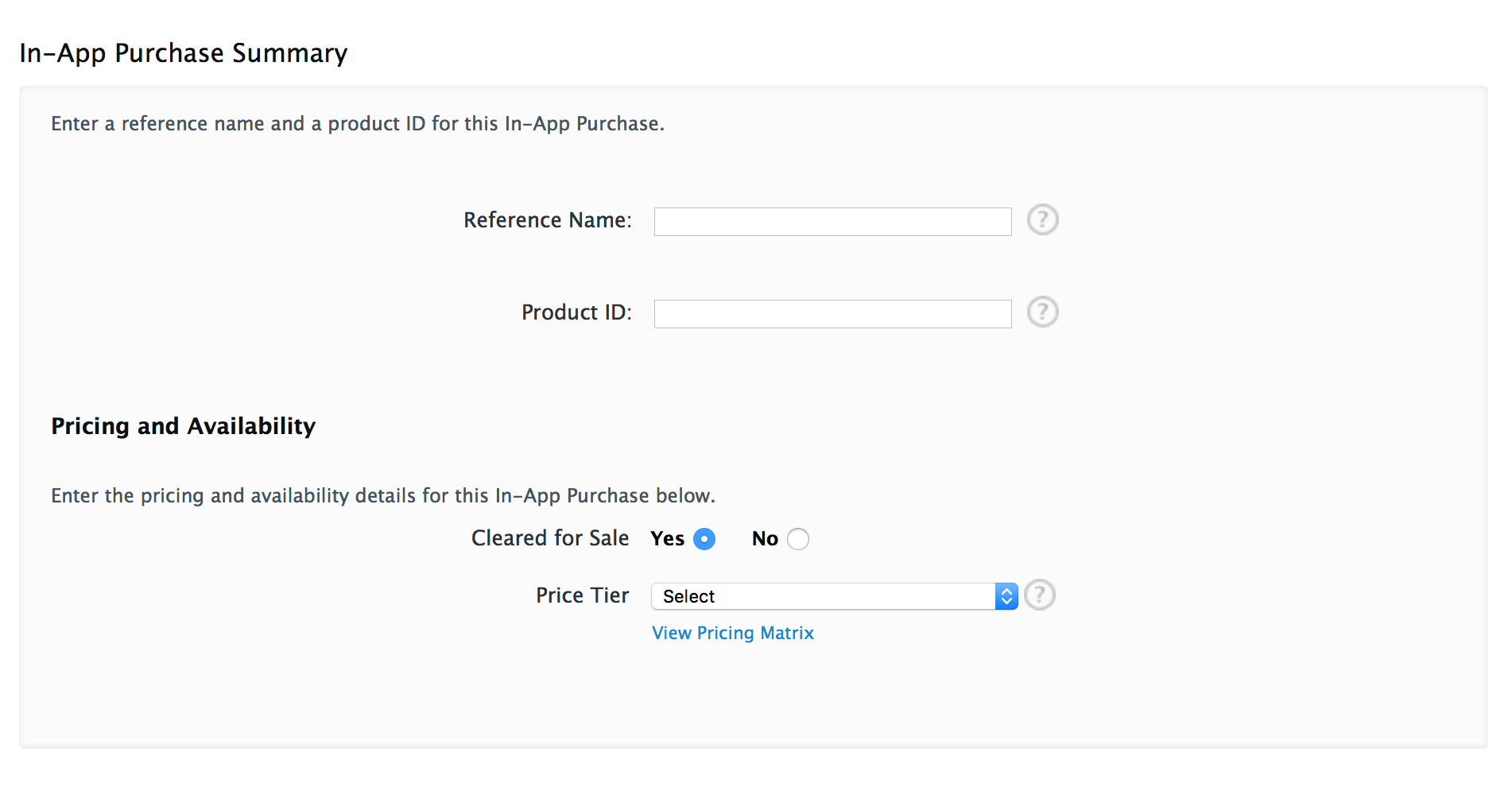Image resolution: width=1512 pixels, height=795 pixels.
Task: Choose the No radio button
Action: (798, 539)
